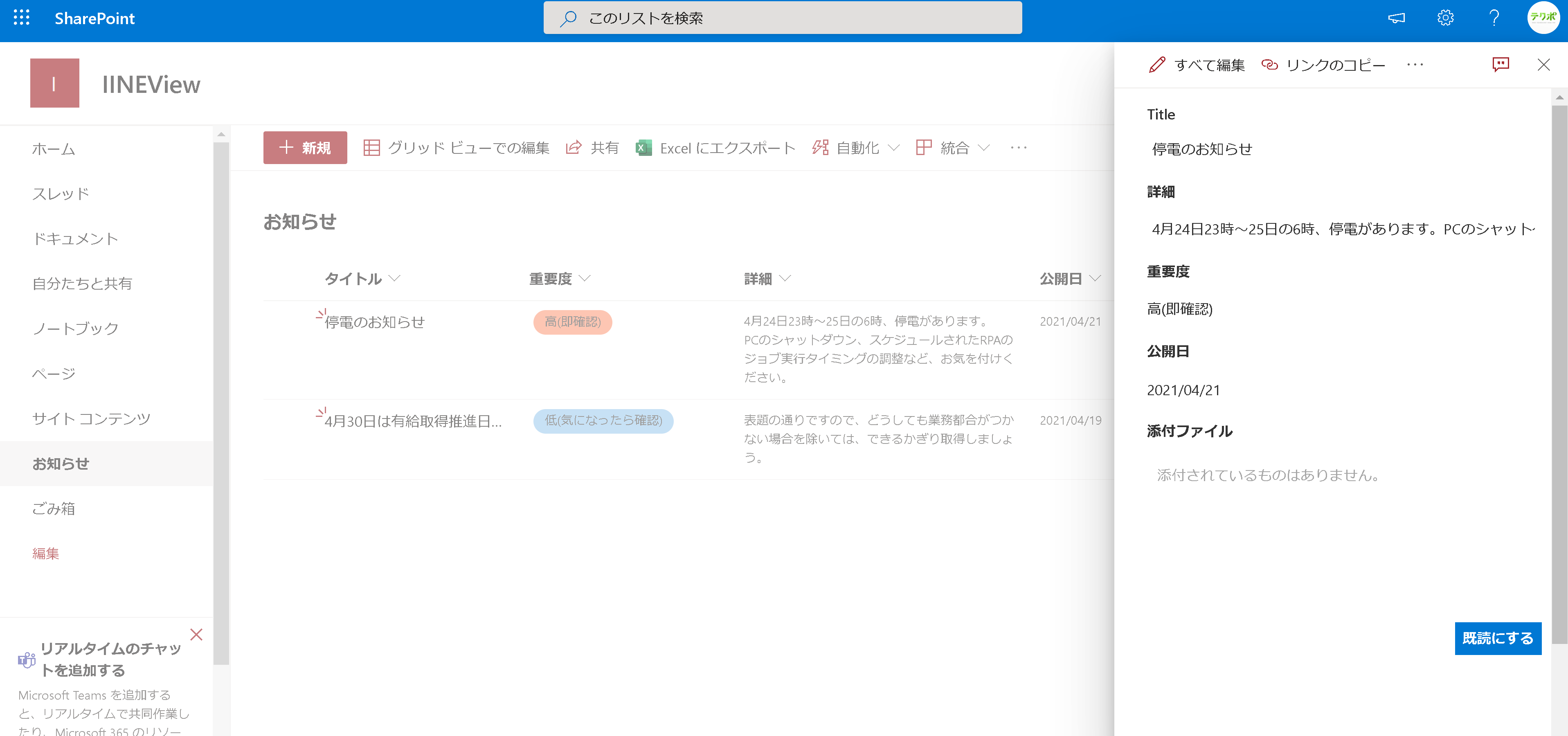Open the help question mark icon
This screenshot has width=1568, height=736.
pos(1494,18)
